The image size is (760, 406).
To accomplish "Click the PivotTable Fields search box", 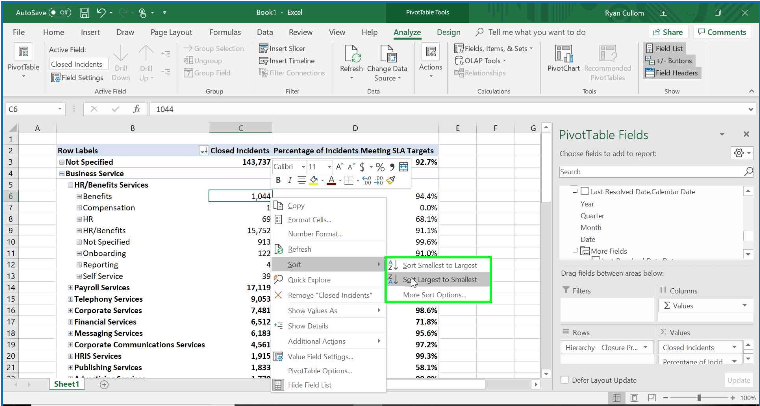I will [x=656, y=172].
